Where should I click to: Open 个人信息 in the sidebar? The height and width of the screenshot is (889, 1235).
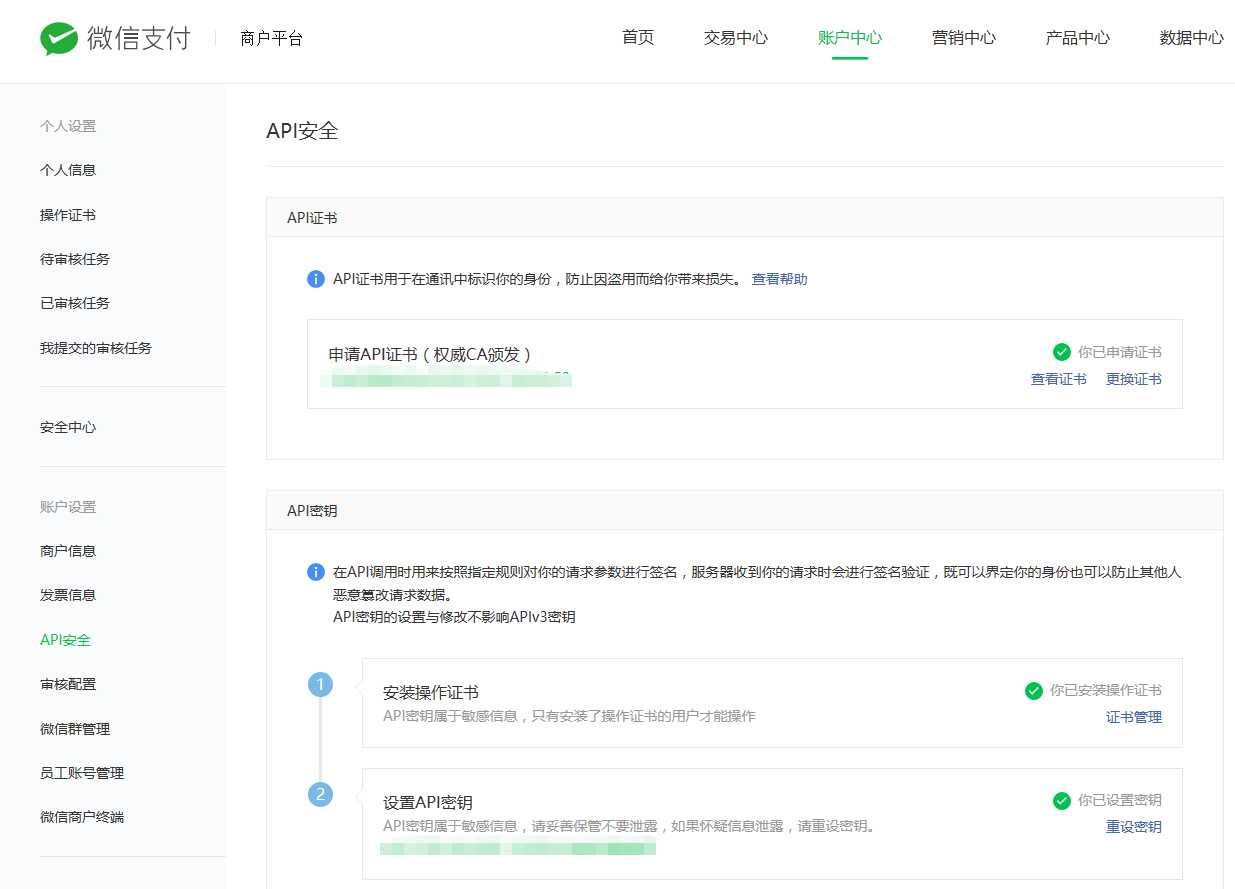pyautogui.click(x=68, y=170)
